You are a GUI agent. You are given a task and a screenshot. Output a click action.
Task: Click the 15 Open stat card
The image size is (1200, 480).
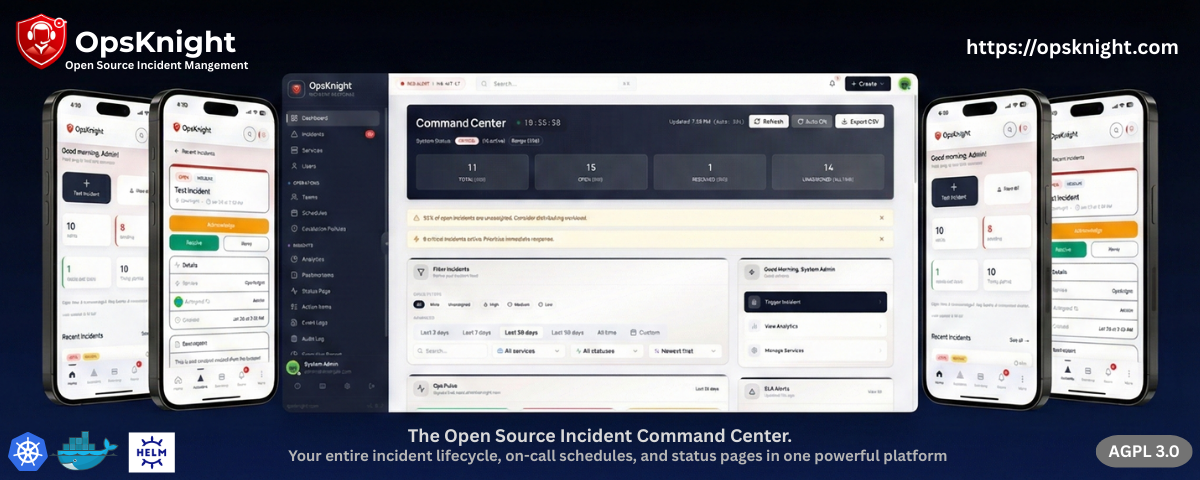coord(591,173)
